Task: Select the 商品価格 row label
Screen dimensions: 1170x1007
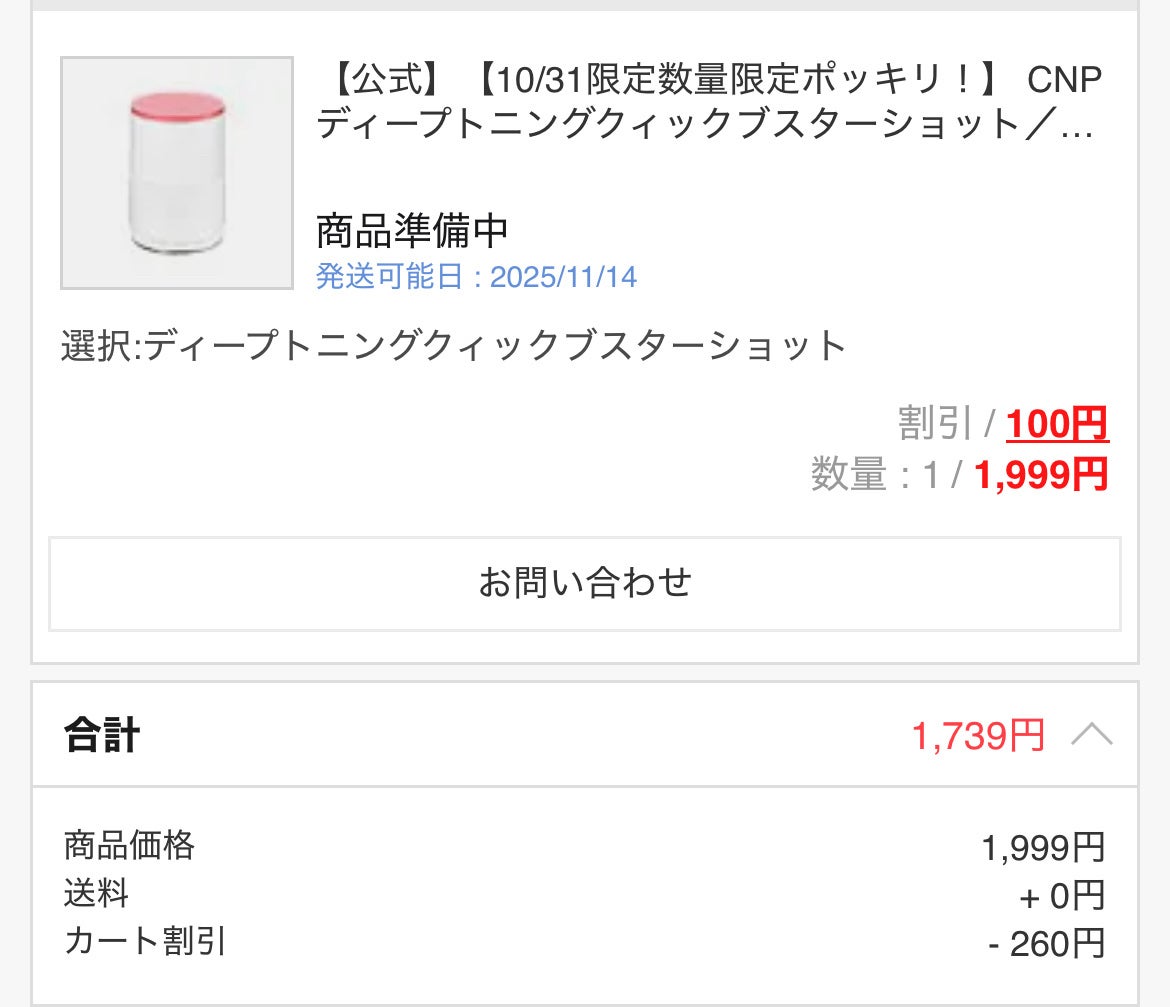Action: pyautogui.click(x=129, y=846)
